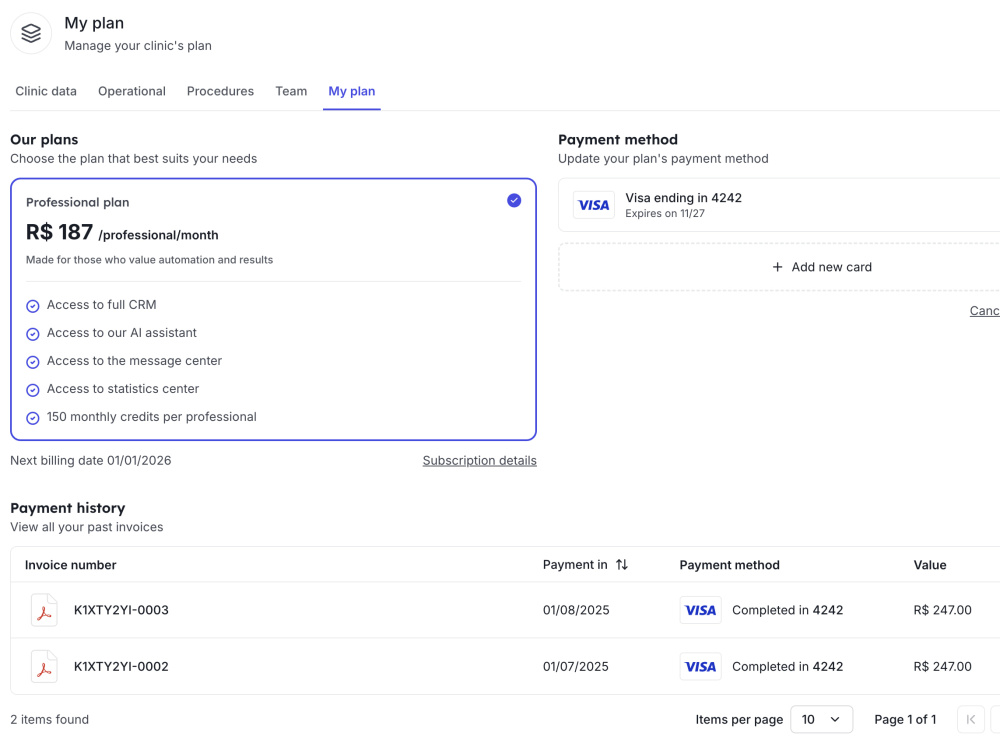This screenshot has height=750, width=1000.
Task: Sort by Payment in column arrows
Action: click(x=622, y=564)
